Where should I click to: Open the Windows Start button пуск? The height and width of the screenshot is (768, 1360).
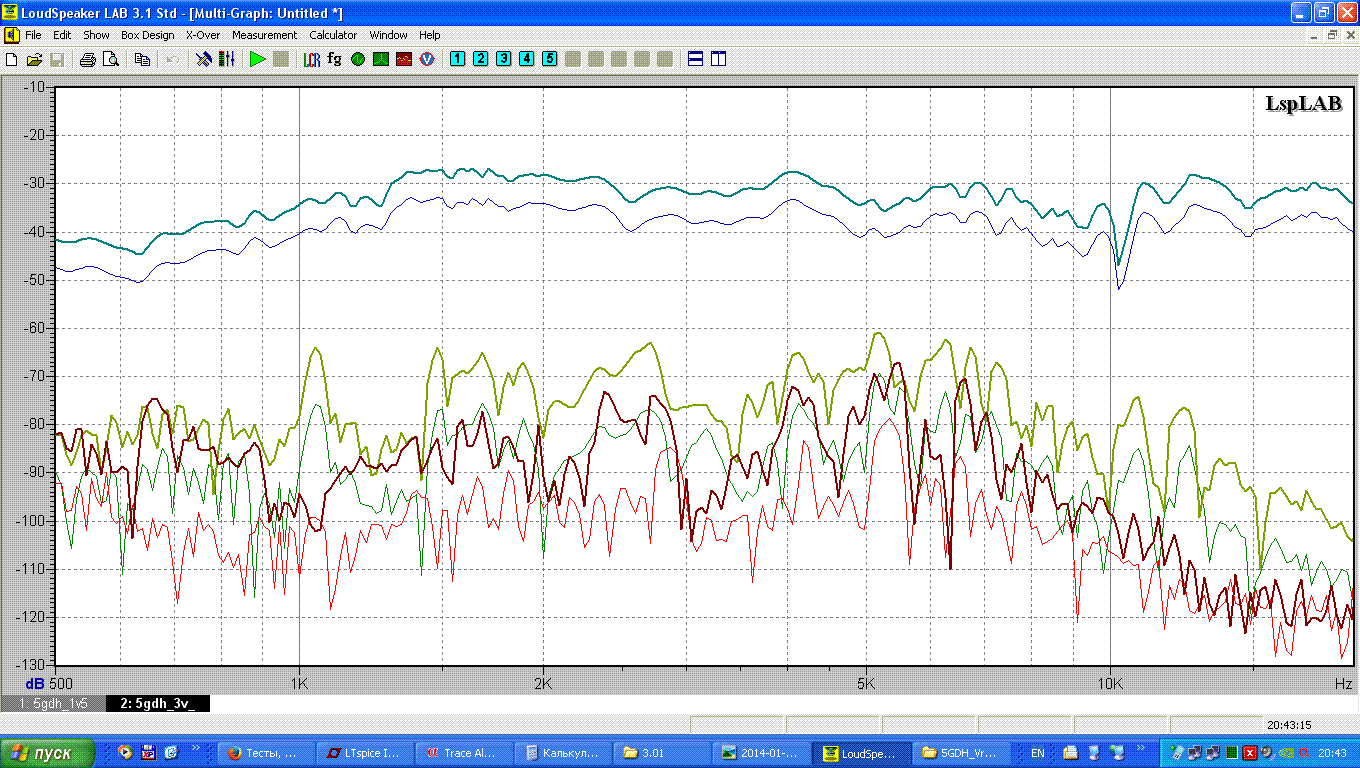[x=47, y=753]
